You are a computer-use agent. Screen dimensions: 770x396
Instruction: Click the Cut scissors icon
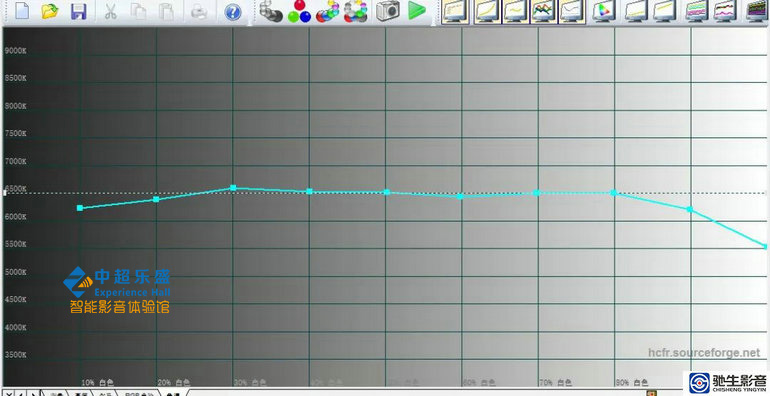point(110,11)
